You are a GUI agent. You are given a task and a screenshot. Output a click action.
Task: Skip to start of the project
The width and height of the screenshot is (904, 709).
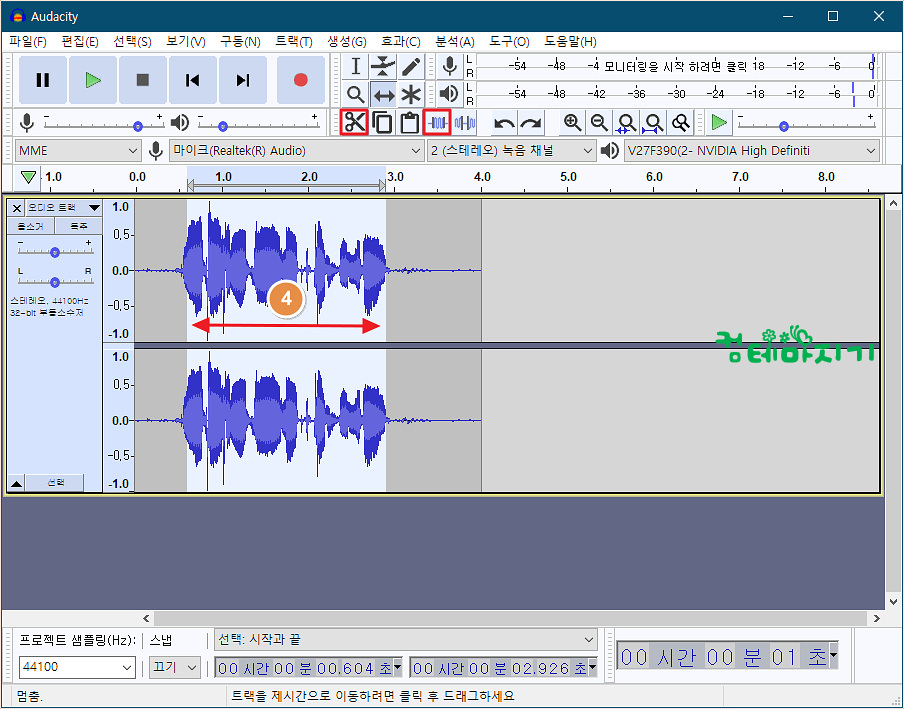click(x=193, y=80)
